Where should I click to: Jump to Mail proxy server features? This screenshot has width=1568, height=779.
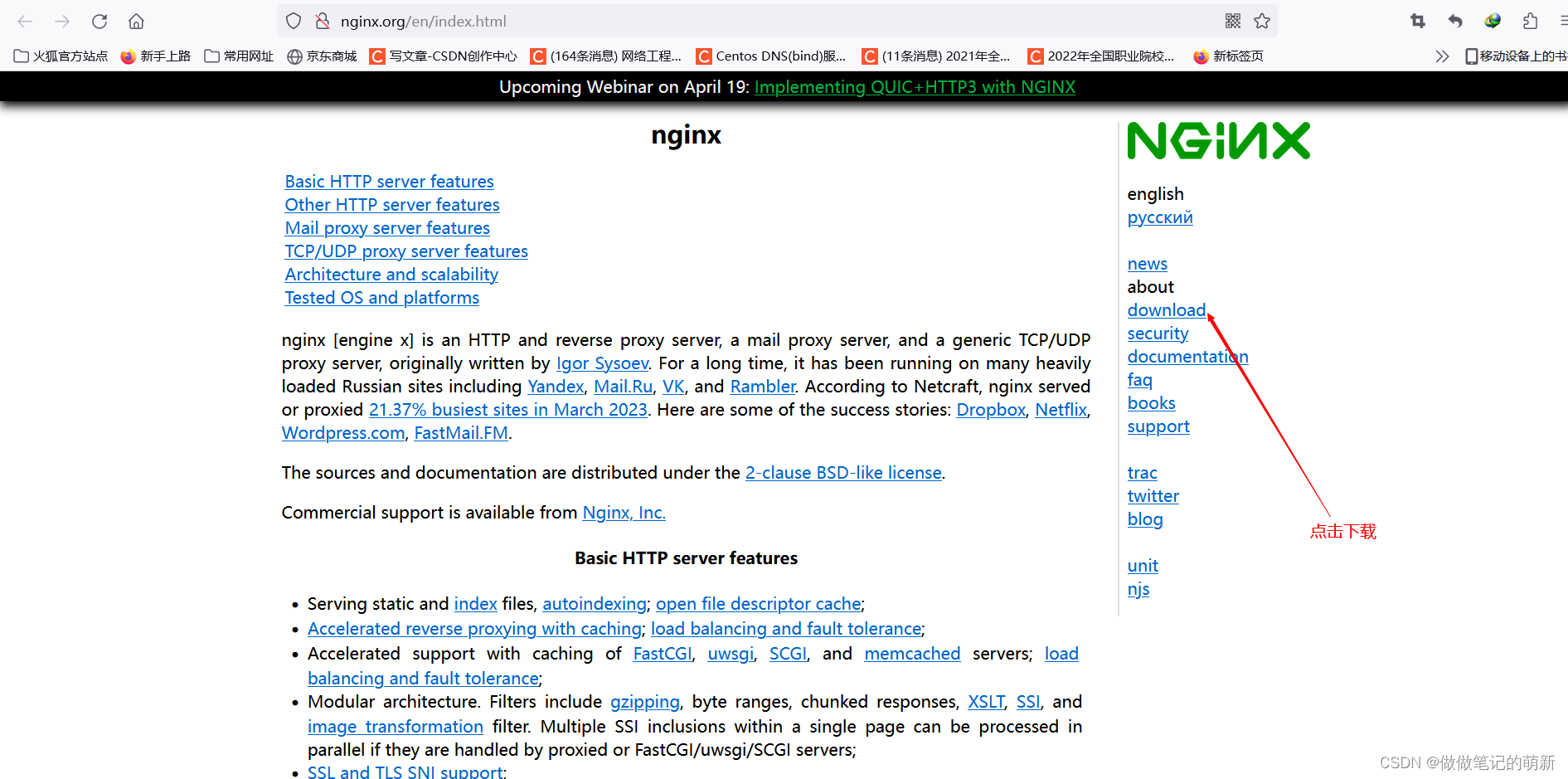click(387, 228)
